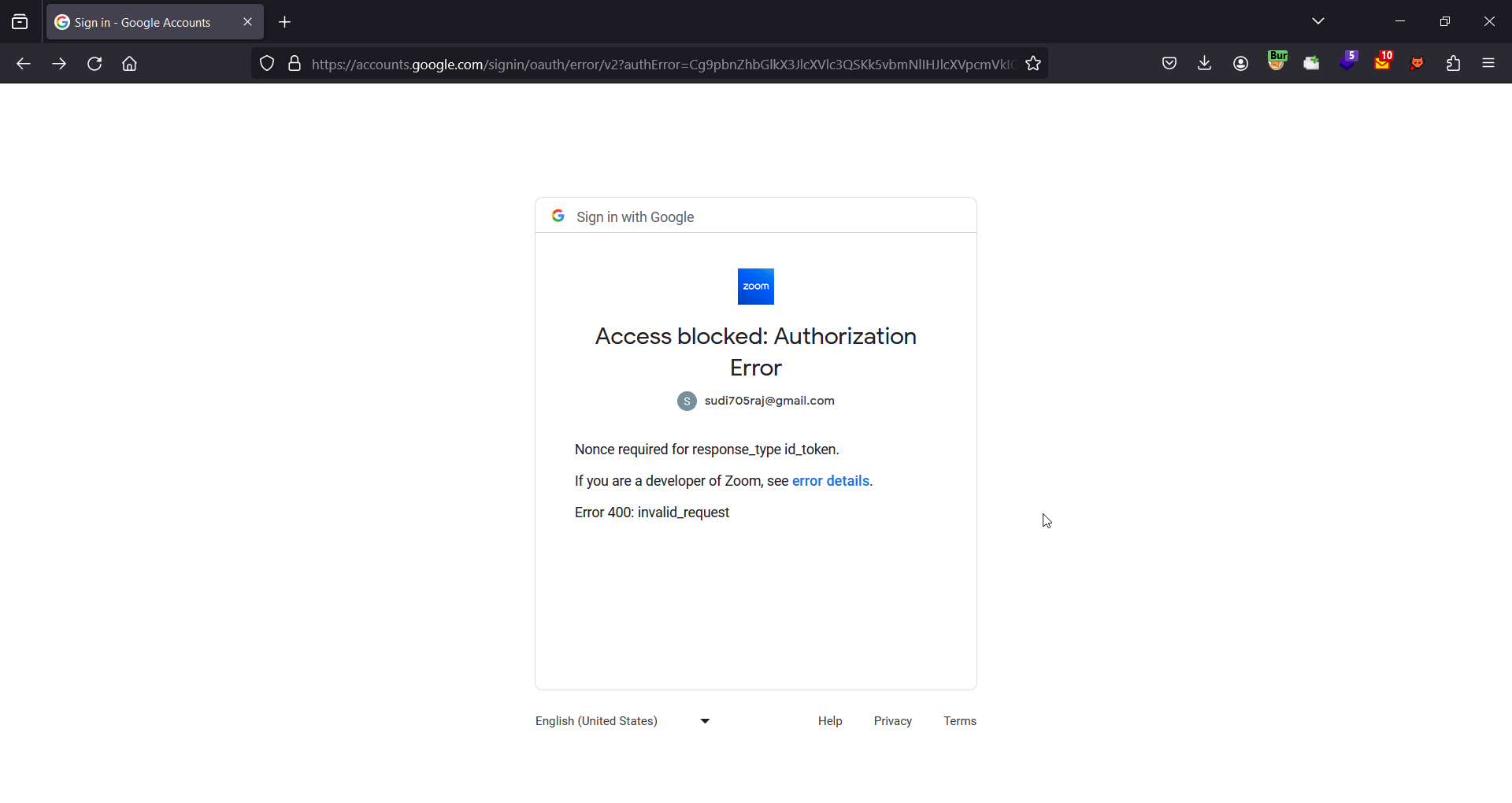Click the address bar URL field
Image resolution: width=1512 pixels, height=803 pixels.
(x=663, y=64)
